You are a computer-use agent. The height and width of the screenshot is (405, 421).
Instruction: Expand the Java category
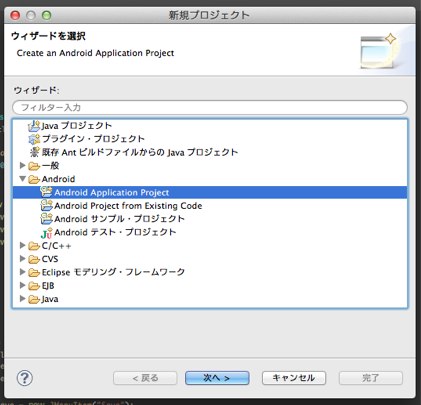pos(23,298)
